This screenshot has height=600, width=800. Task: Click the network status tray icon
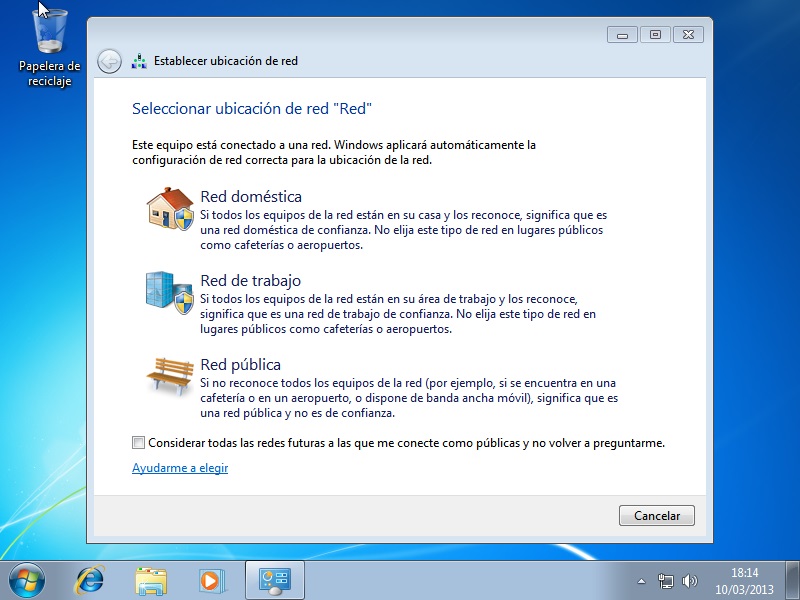pyautogui.click(x=665, y=581)
